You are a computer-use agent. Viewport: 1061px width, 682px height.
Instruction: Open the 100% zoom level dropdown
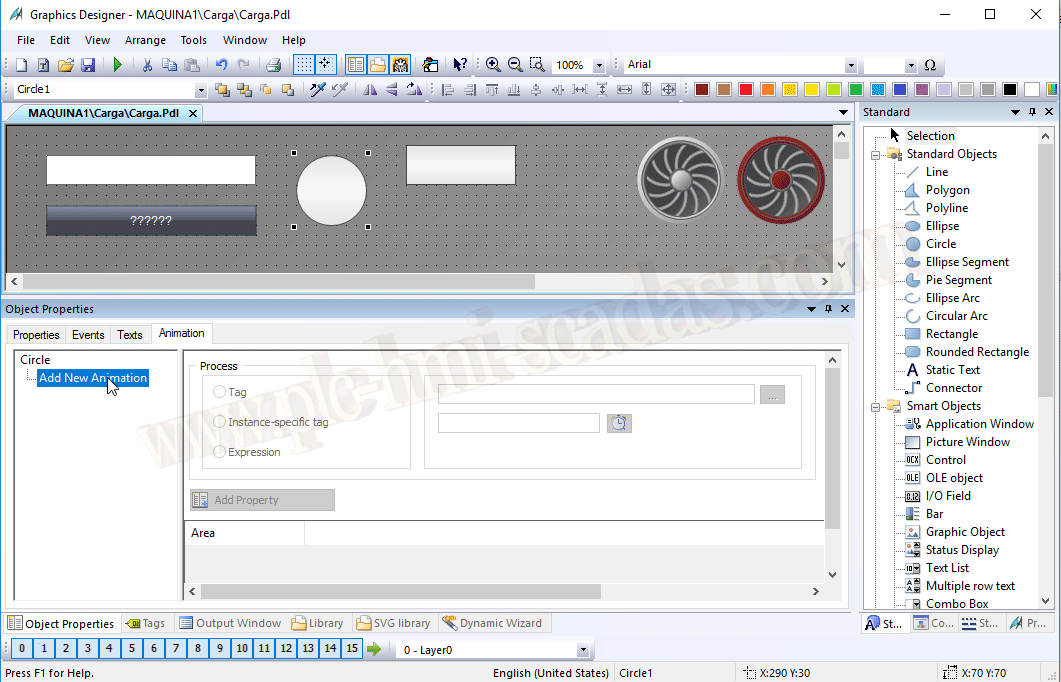click(599, 65)
